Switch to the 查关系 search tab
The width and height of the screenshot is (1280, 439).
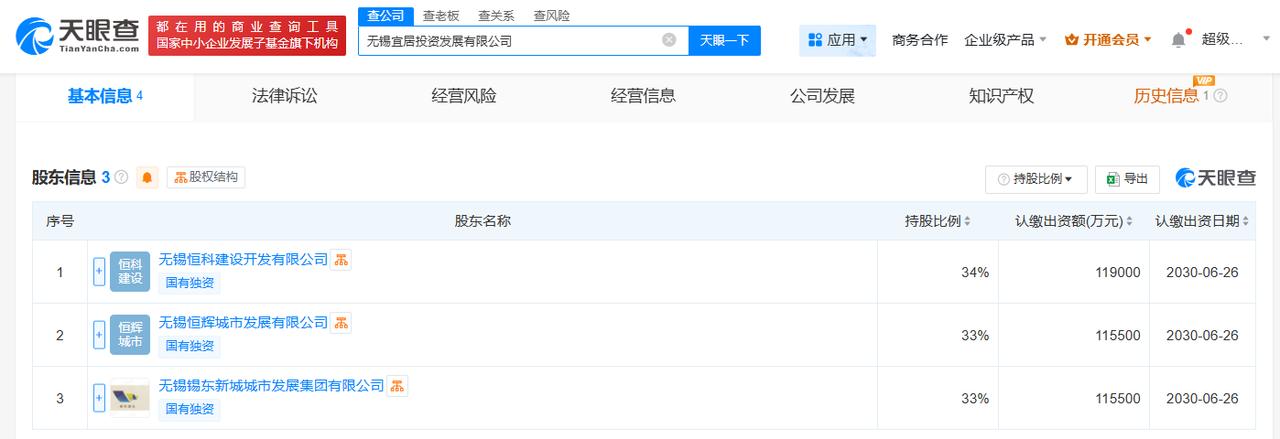pyautogui.click(x=496, y=16)
